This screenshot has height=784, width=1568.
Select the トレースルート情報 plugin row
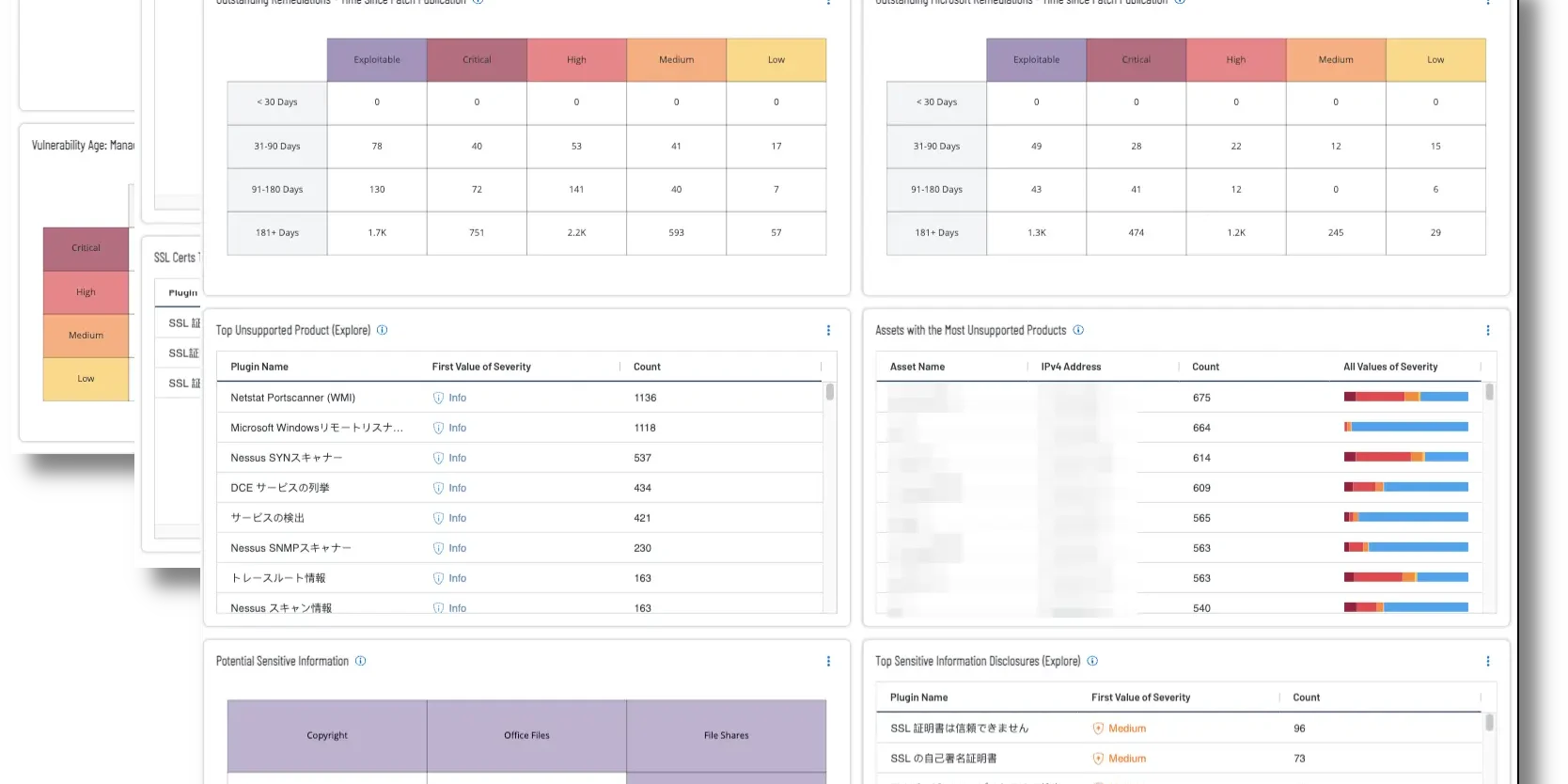coord(520,578)
